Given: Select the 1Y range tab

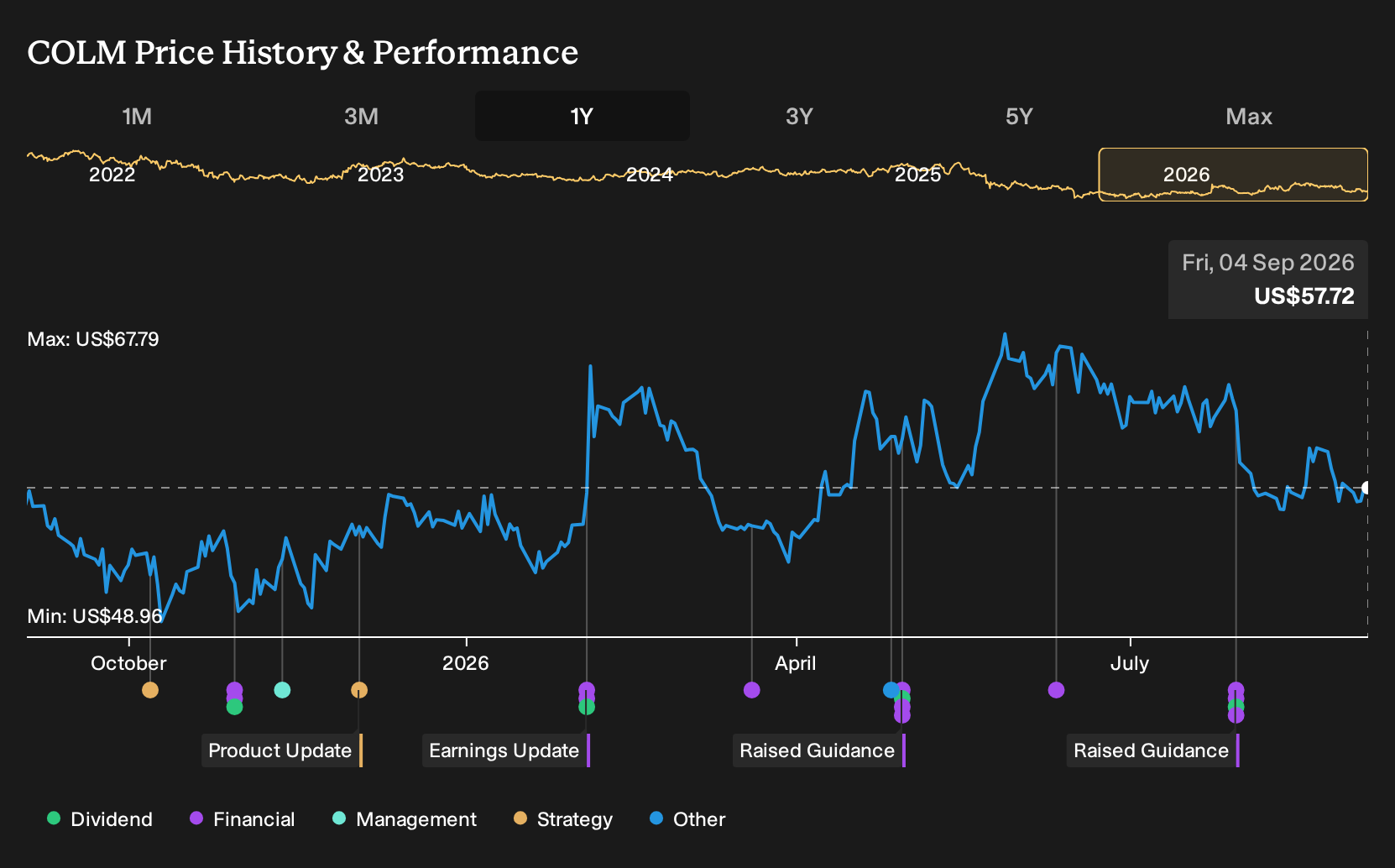Looking at the screenshot, I should (x=583, y=116).
